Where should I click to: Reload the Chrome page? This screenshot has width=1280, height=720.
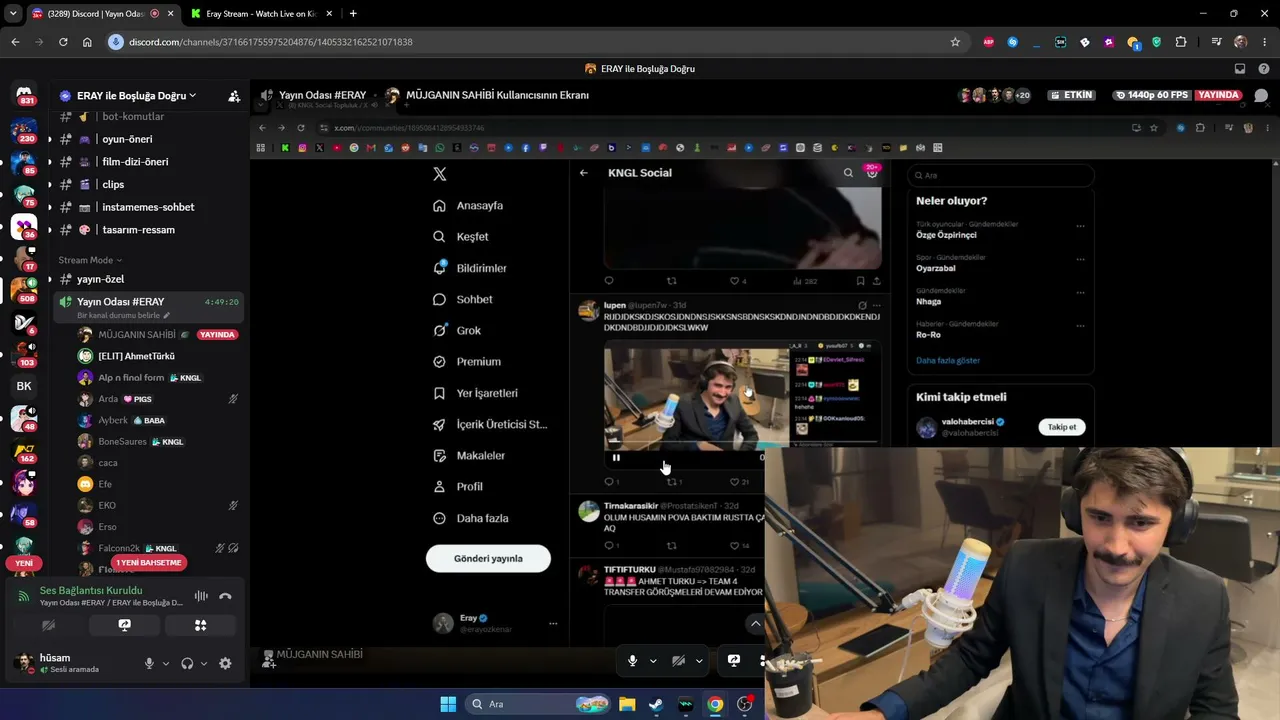click(x=63, y=42)
